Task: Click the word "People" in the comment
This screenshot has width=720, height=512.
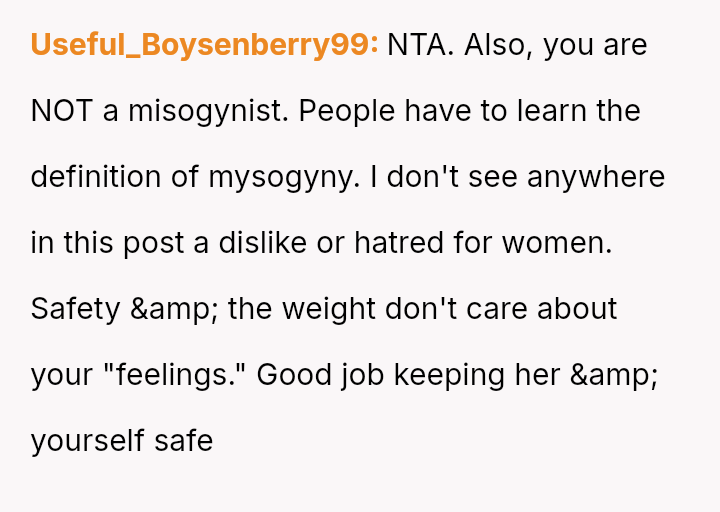Action: (x=346, y=111)
